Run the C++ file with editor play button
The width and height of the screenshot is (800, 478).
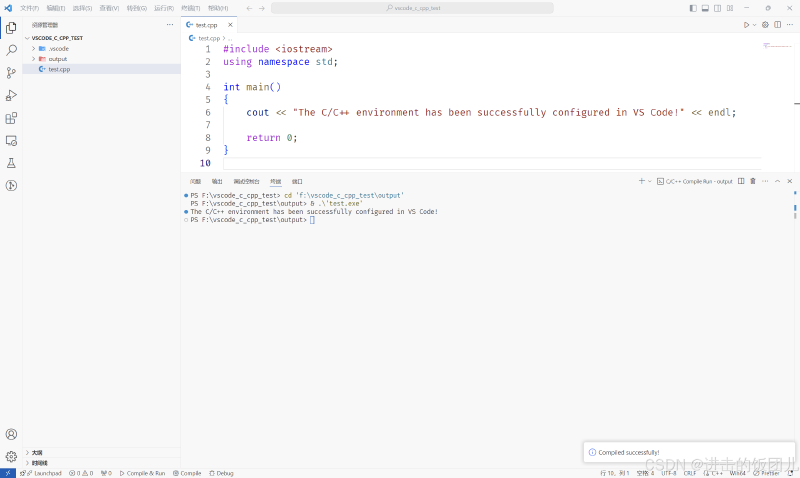click(x=746, y=24)
